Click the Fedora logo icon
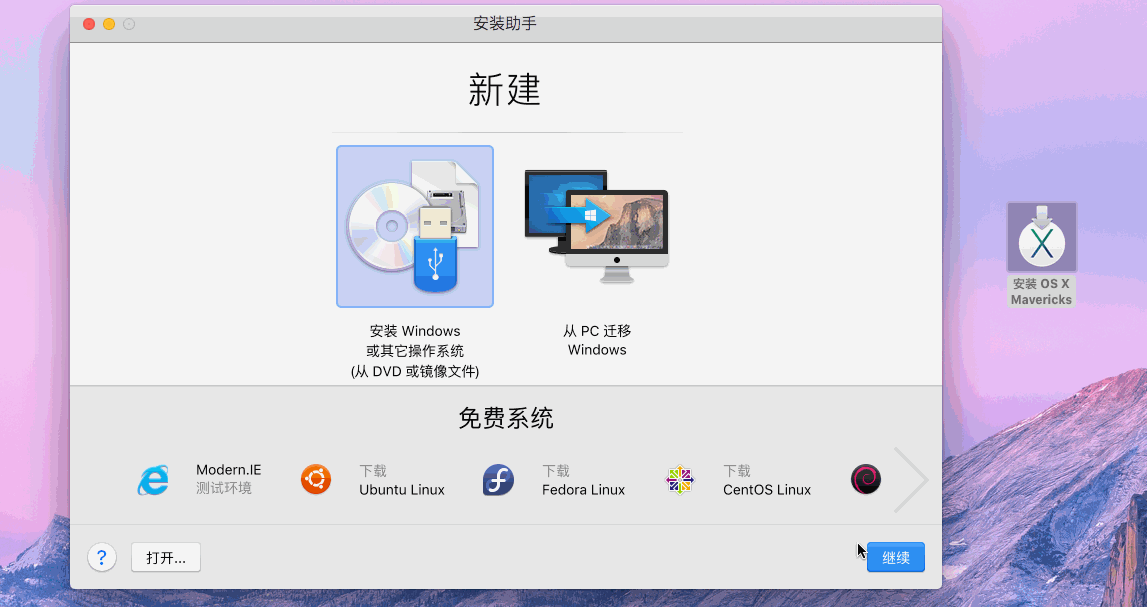Viewport: 1147px width, 607px height. [x=498, y=479]
